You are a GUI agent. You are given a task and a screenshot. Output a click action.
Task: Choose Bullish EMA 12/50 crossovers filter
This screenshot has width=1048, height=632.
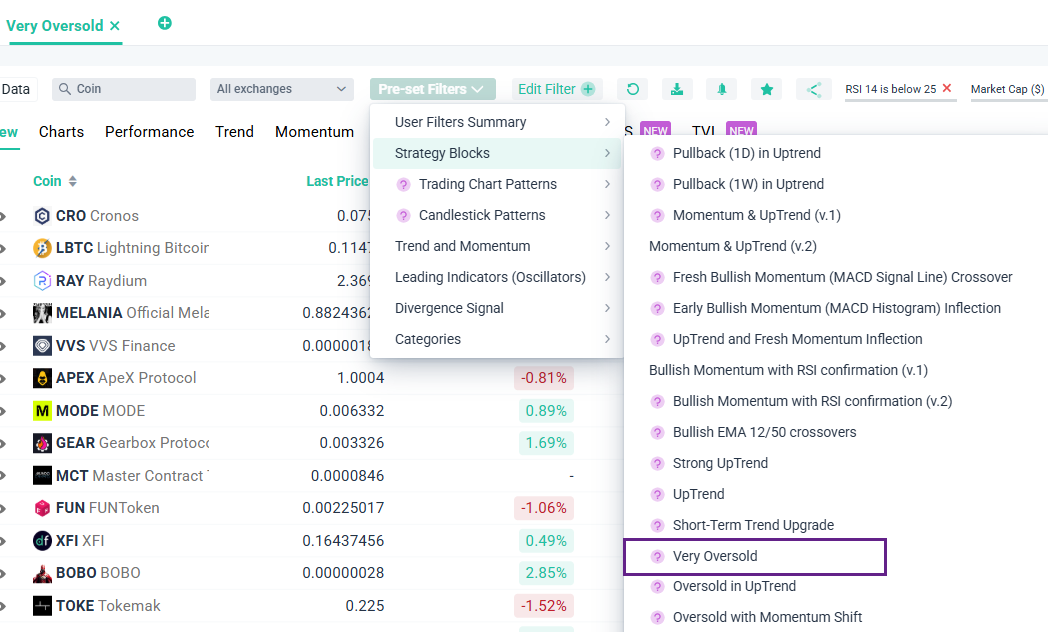764,432
